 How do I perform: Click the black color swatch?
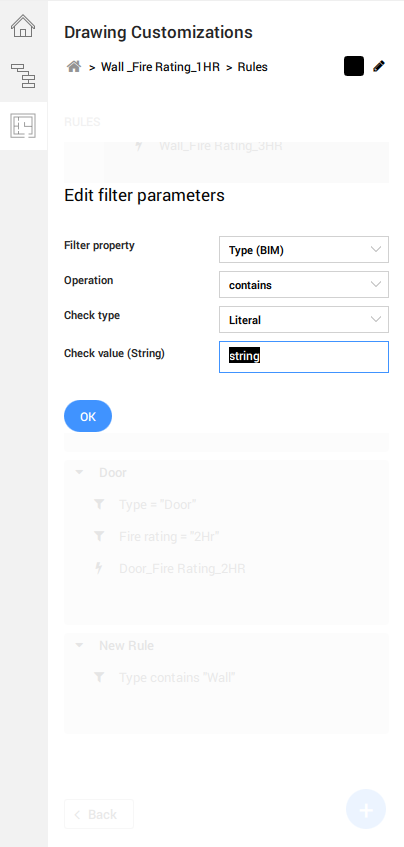point(354,66)
